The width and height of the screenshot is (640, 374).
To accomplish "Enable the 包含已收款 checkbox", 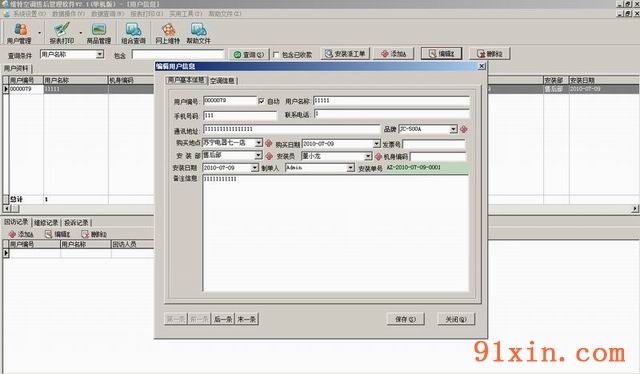I will point(276,54).
